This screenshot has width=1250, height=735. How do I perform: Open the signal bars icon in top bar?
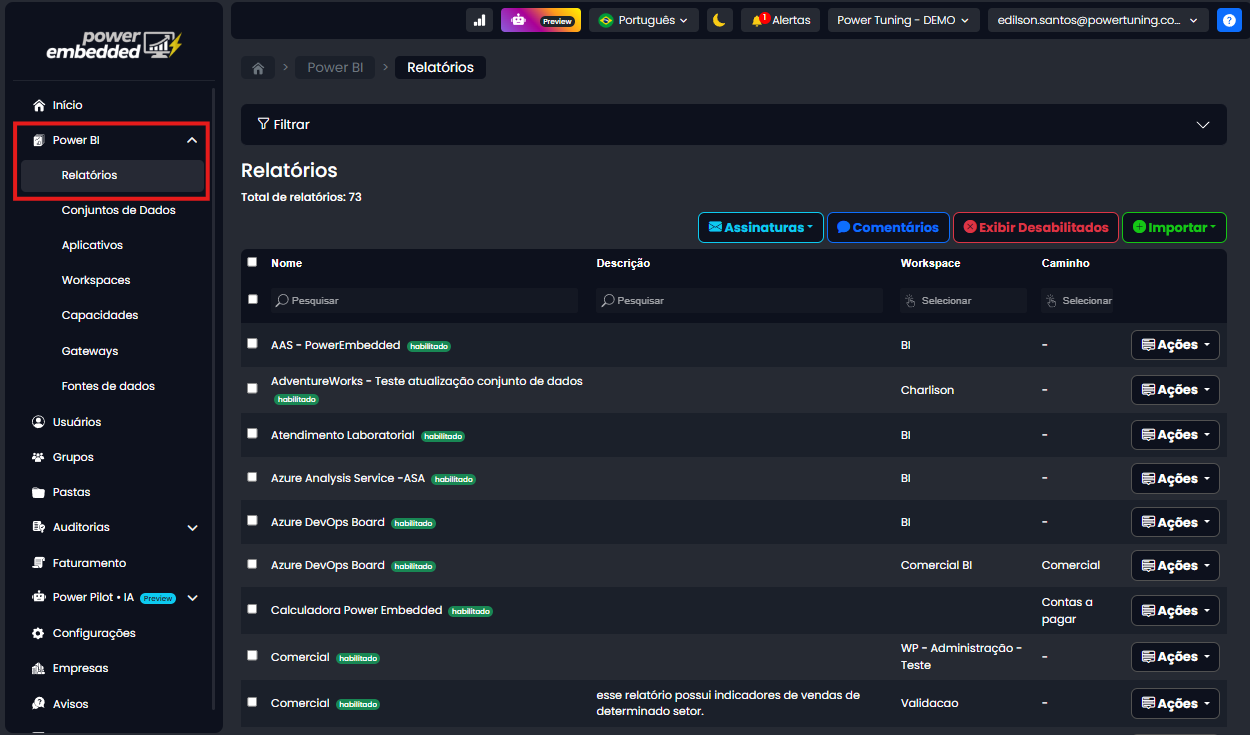tap(479, 20)
